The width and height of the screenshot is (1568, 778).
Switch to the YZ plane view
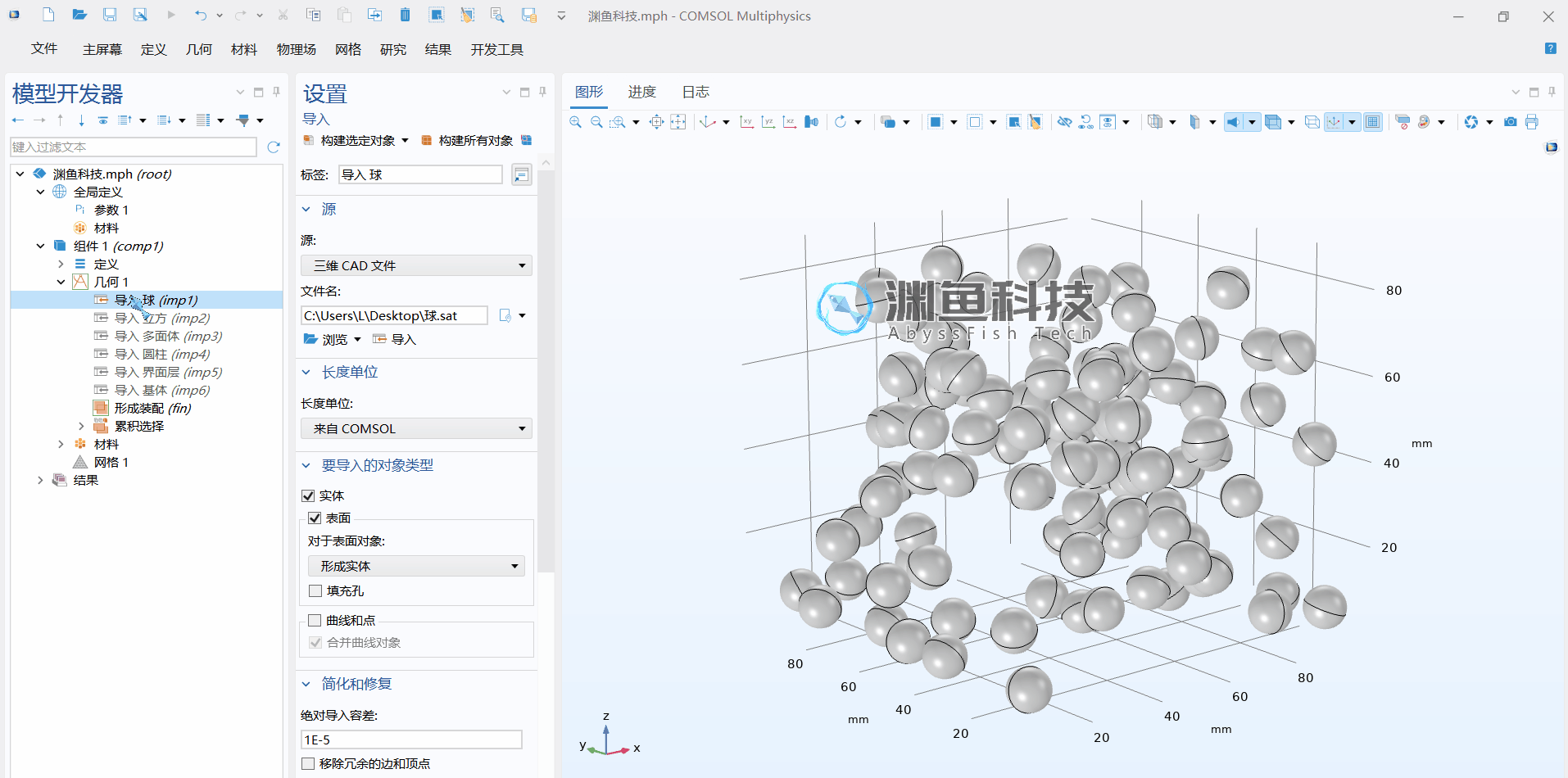pos(768,122)
